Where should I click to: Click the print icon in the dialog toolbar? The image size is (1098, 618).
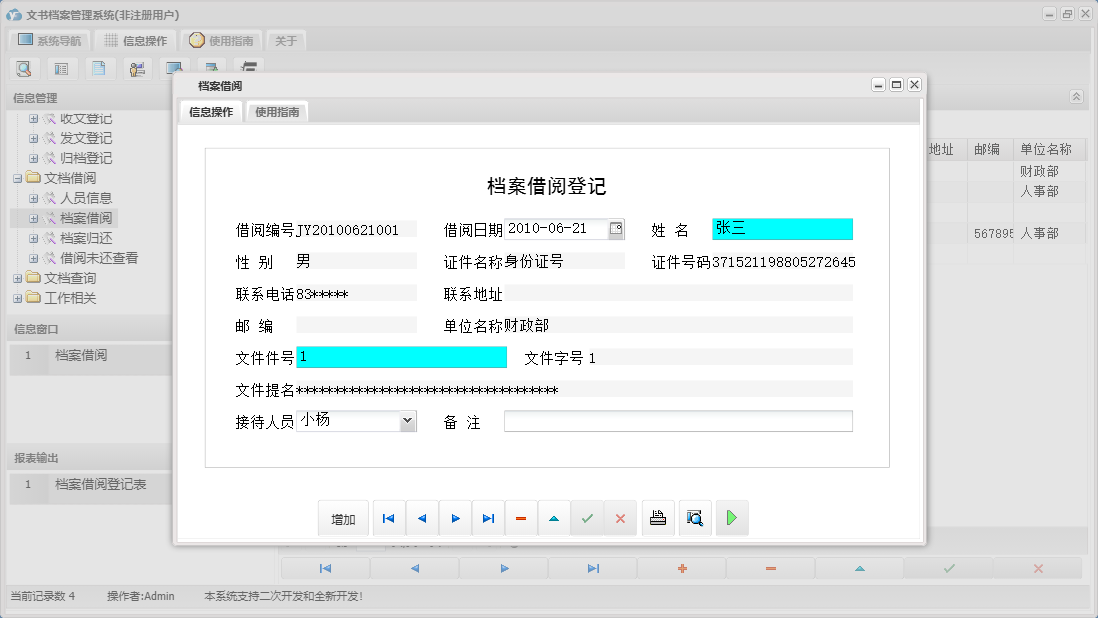[x=657, y=518]
